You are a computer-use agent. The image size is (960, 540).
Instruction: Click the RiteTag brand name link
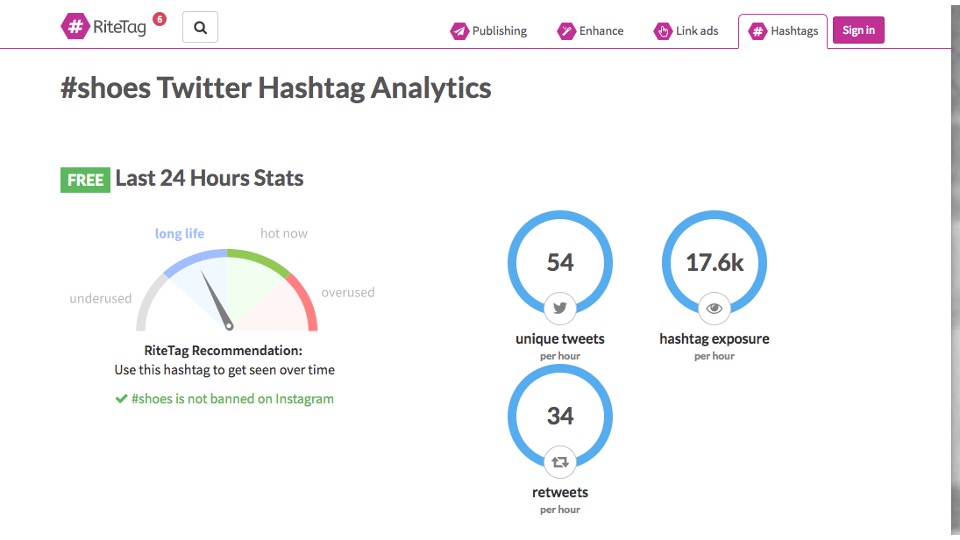tap(120, 28)
